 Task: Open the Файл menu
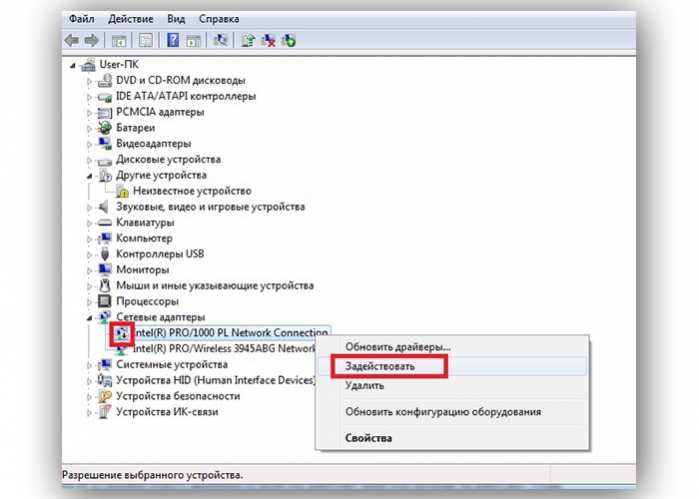pyautogui.click(x=82, y=19)
